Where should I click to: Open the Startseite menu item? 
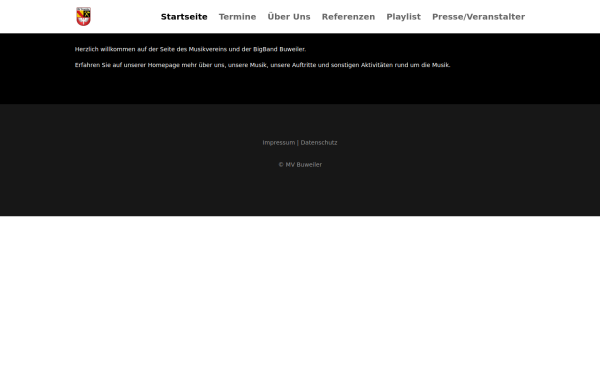[x=184, y=17]
